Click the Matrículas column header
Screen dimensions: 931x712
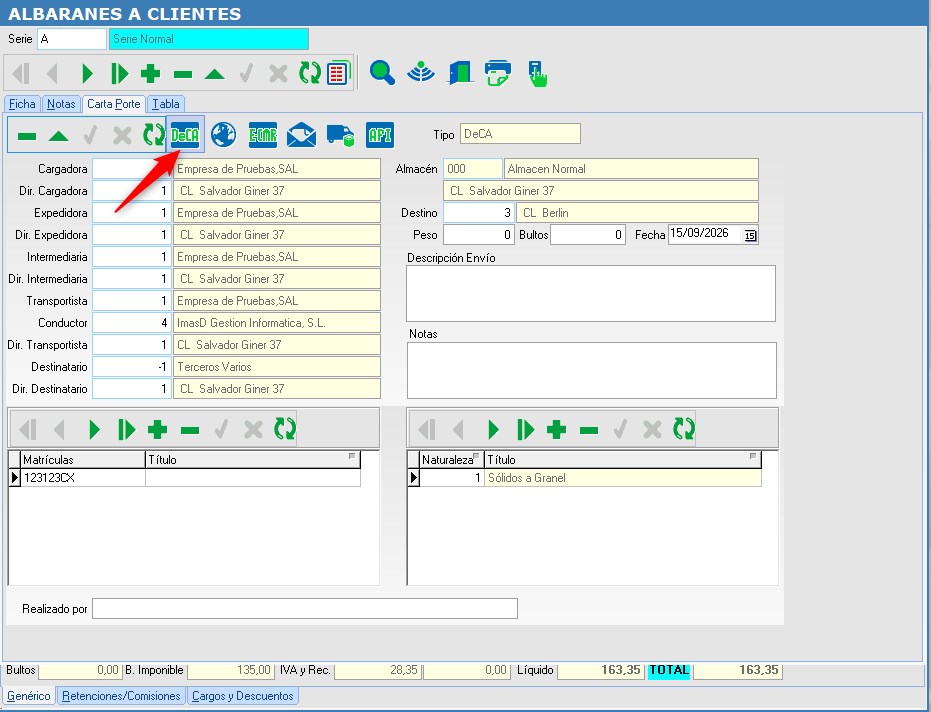(x=83, y=460)
